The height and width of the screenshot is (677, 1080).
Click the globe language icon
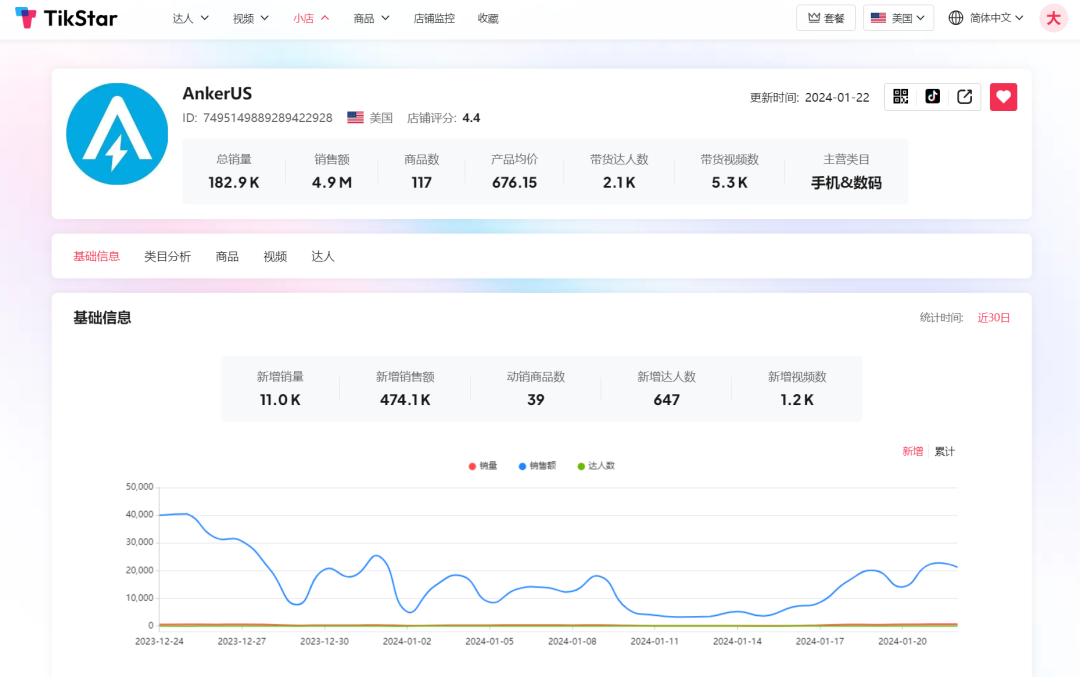955,18
